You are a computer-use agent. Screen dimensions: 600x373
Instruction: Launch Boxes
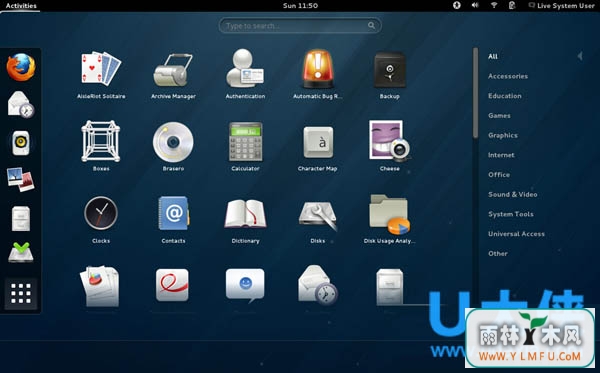tap(101, 146)
